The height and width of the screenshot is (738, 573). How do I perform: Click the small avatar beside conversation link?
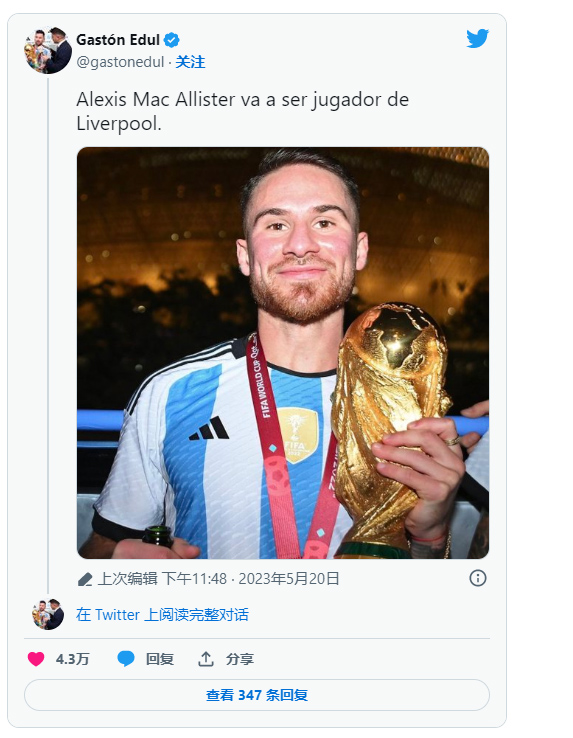(x=48, y=614)
